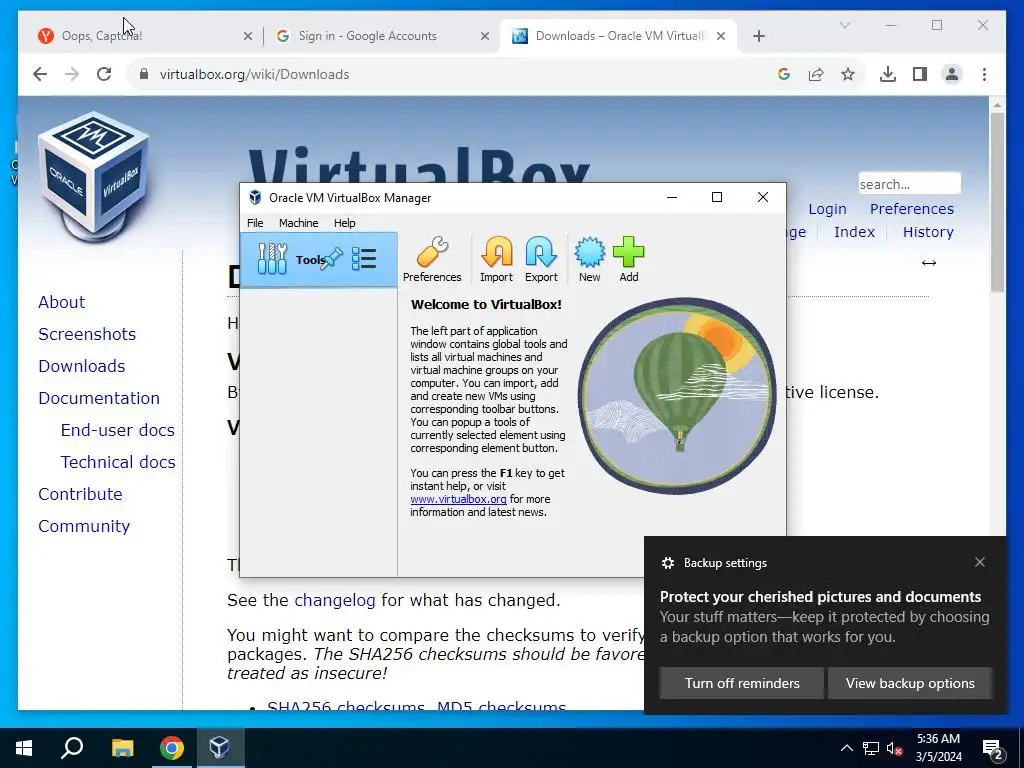The height and width of the screenshot is (768, 1024).
Task: Open Chrome three-dot menu
Action: (984, 74)
